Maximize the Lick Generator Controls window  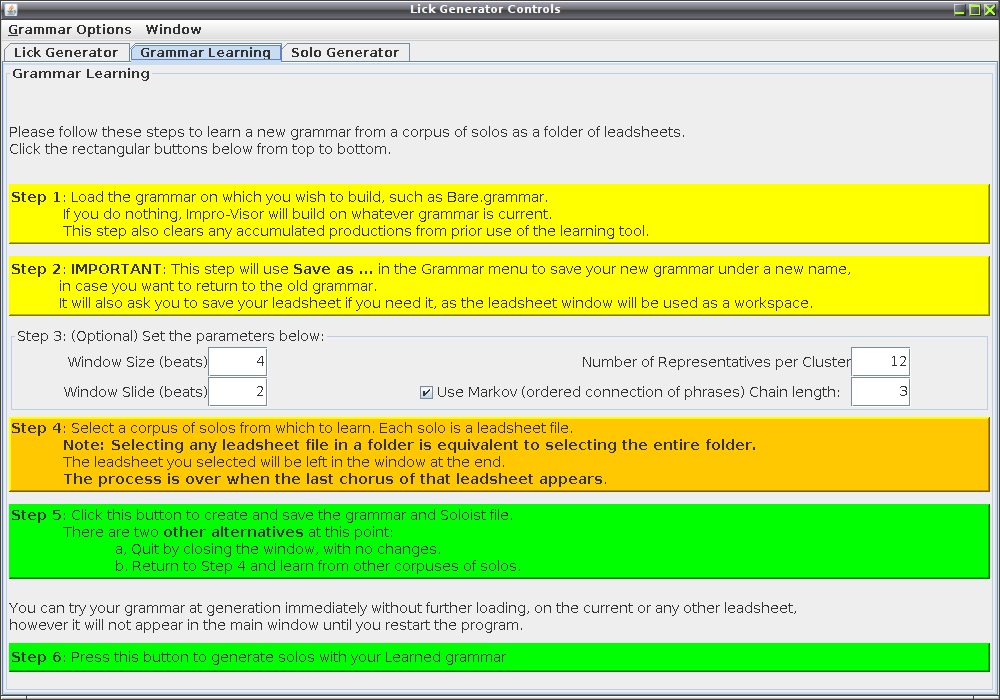pos(975,10)
